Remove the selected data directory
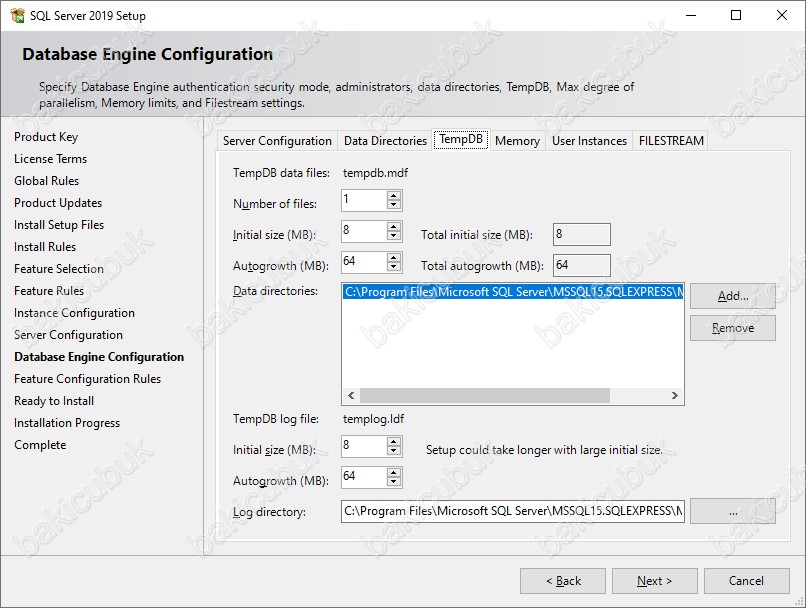The height and width of the screenshot is (608, 806). (x=732, y=328)
